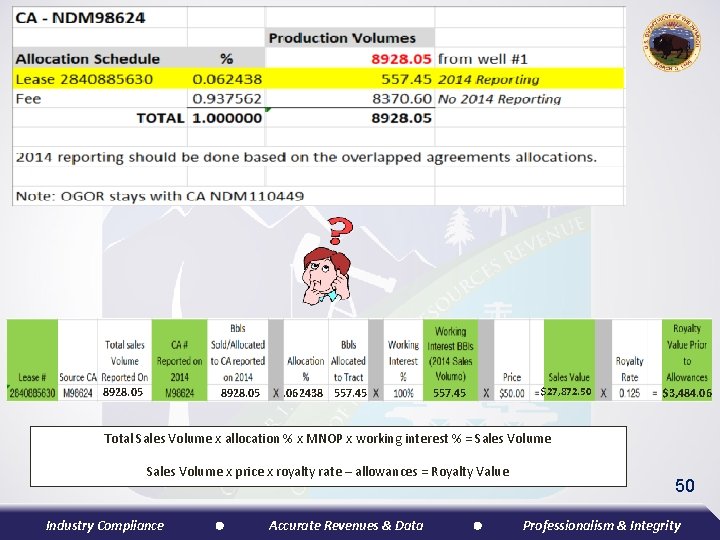This screenshot has height=540, width=720.
Task: Click the 1.000000 total percentage cell
Action: pyautogui.click(x=227, y=118)
